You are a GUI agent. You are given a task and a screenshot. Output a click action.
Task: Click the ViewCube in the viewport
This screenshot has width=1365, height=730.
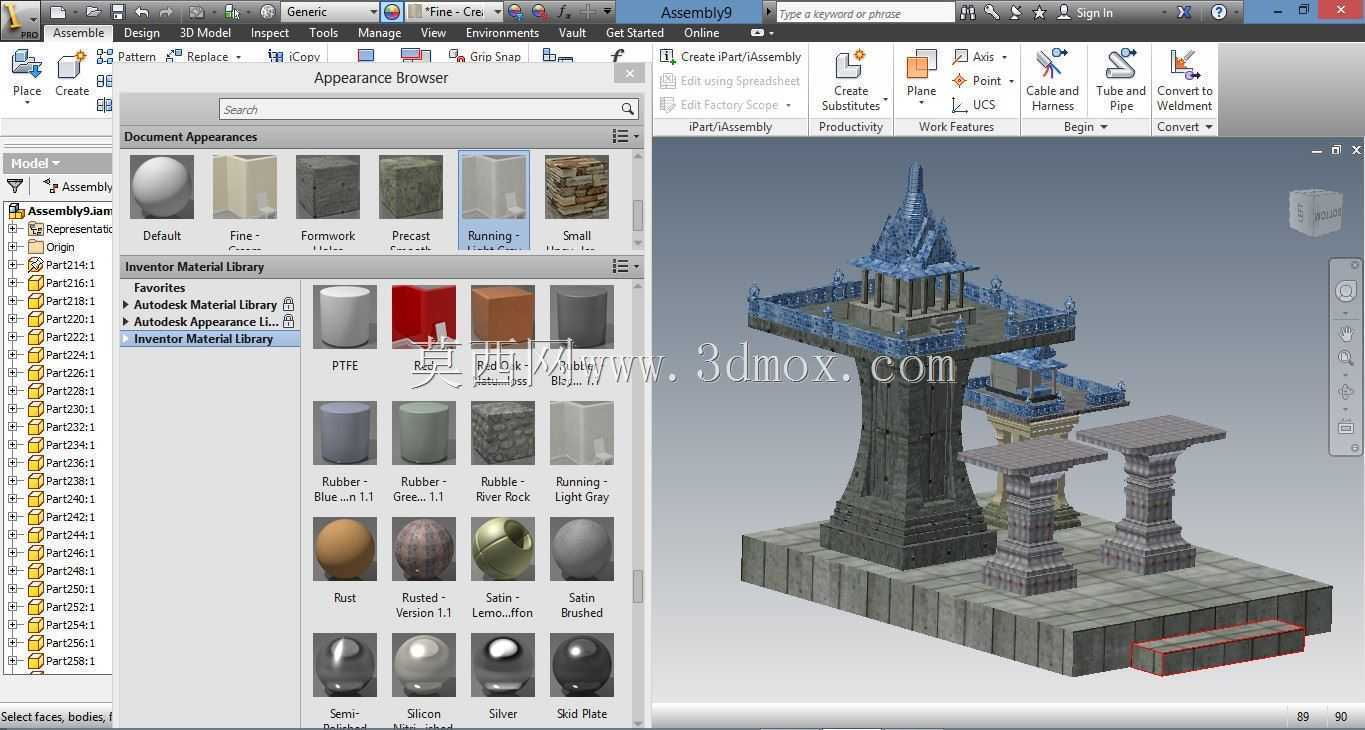(x=1314, y=211)
